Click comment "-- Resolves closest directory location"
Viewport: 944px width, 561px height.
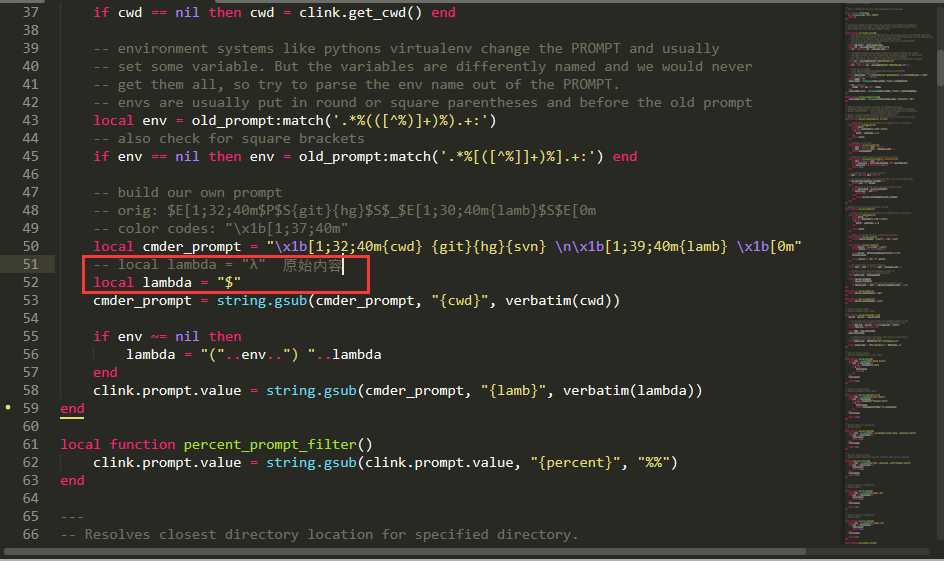point(320,535)
